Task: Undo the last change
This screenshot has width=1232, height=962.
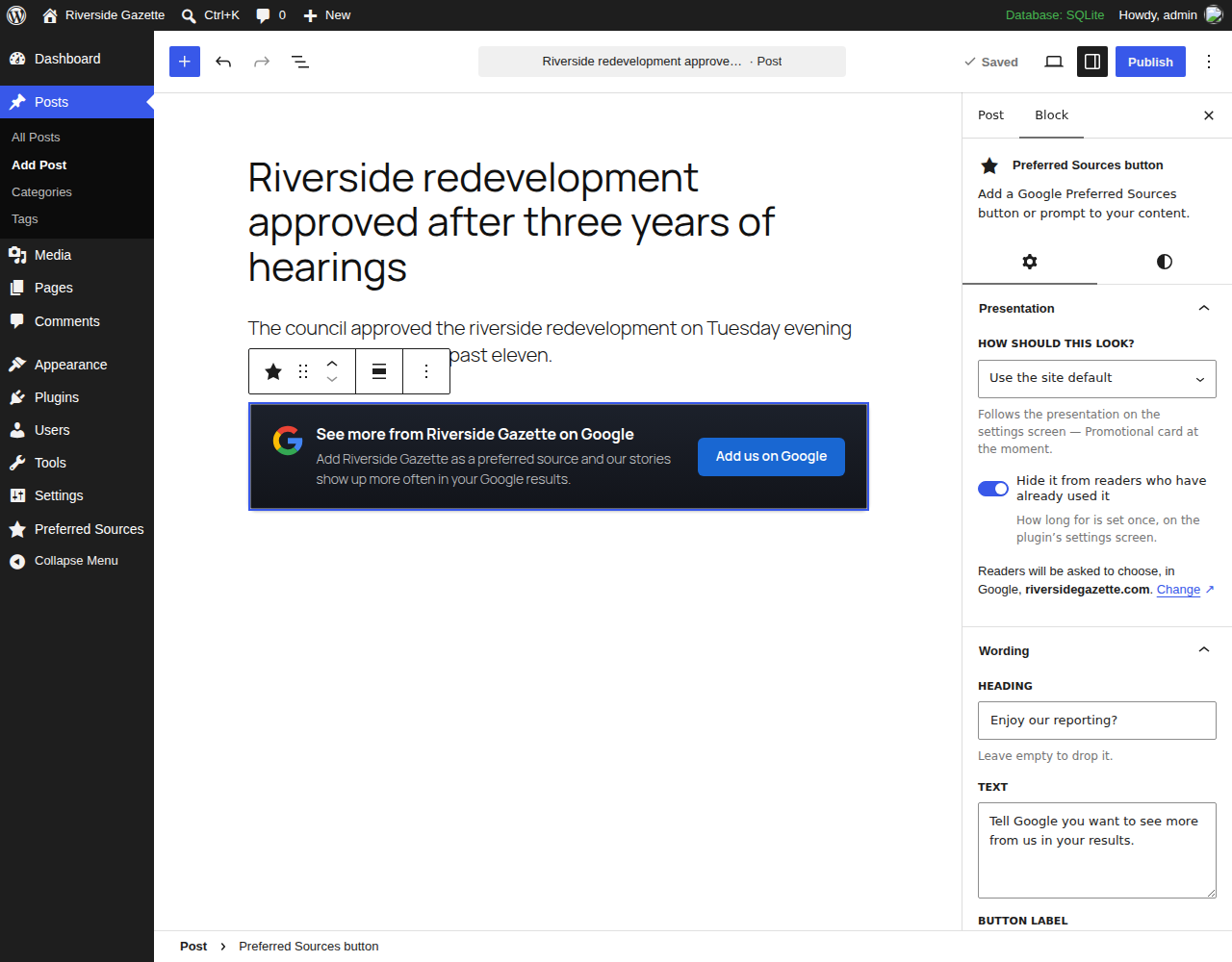Action: 223,62
